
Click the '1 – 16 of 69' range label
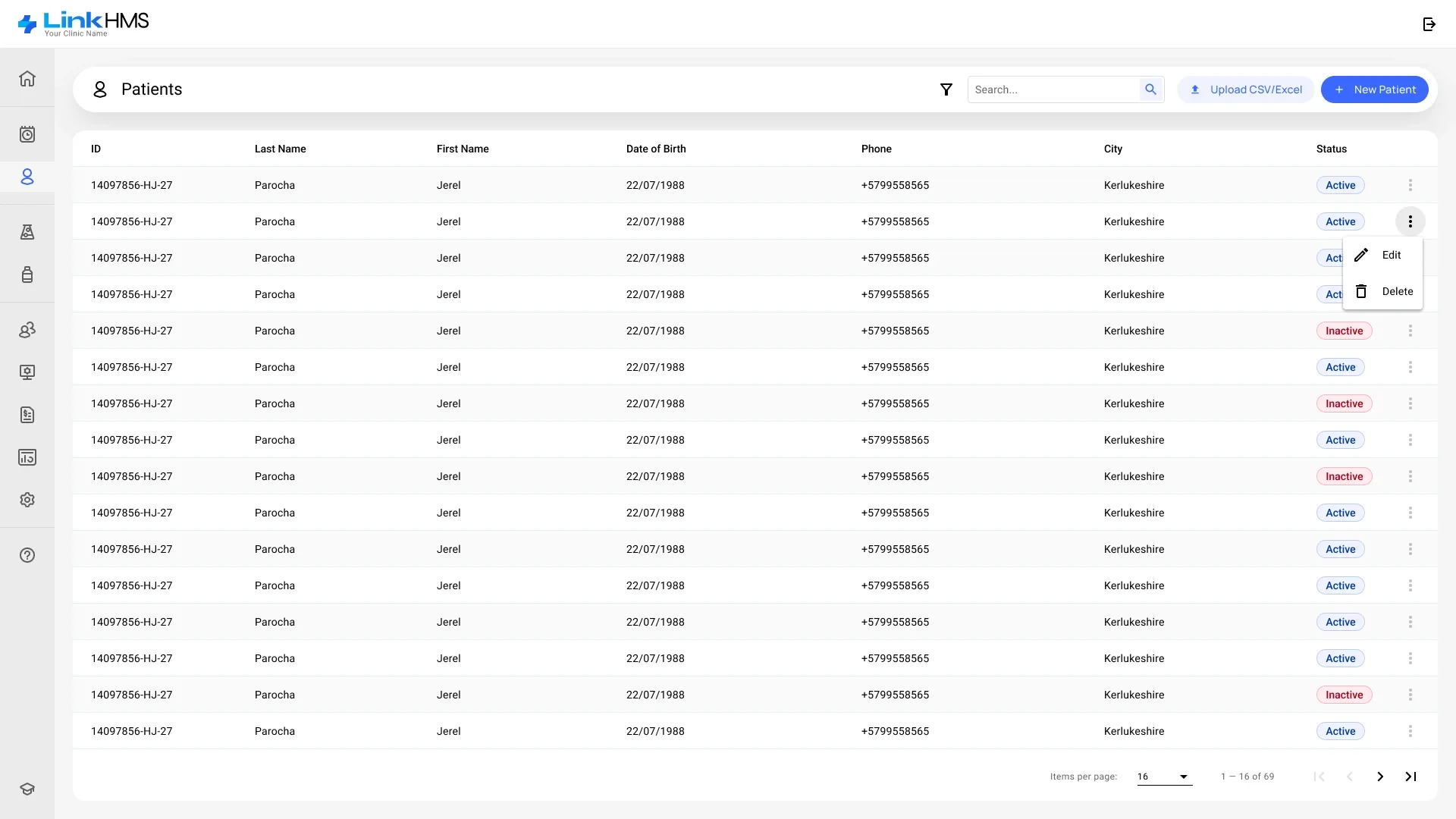1247,777
